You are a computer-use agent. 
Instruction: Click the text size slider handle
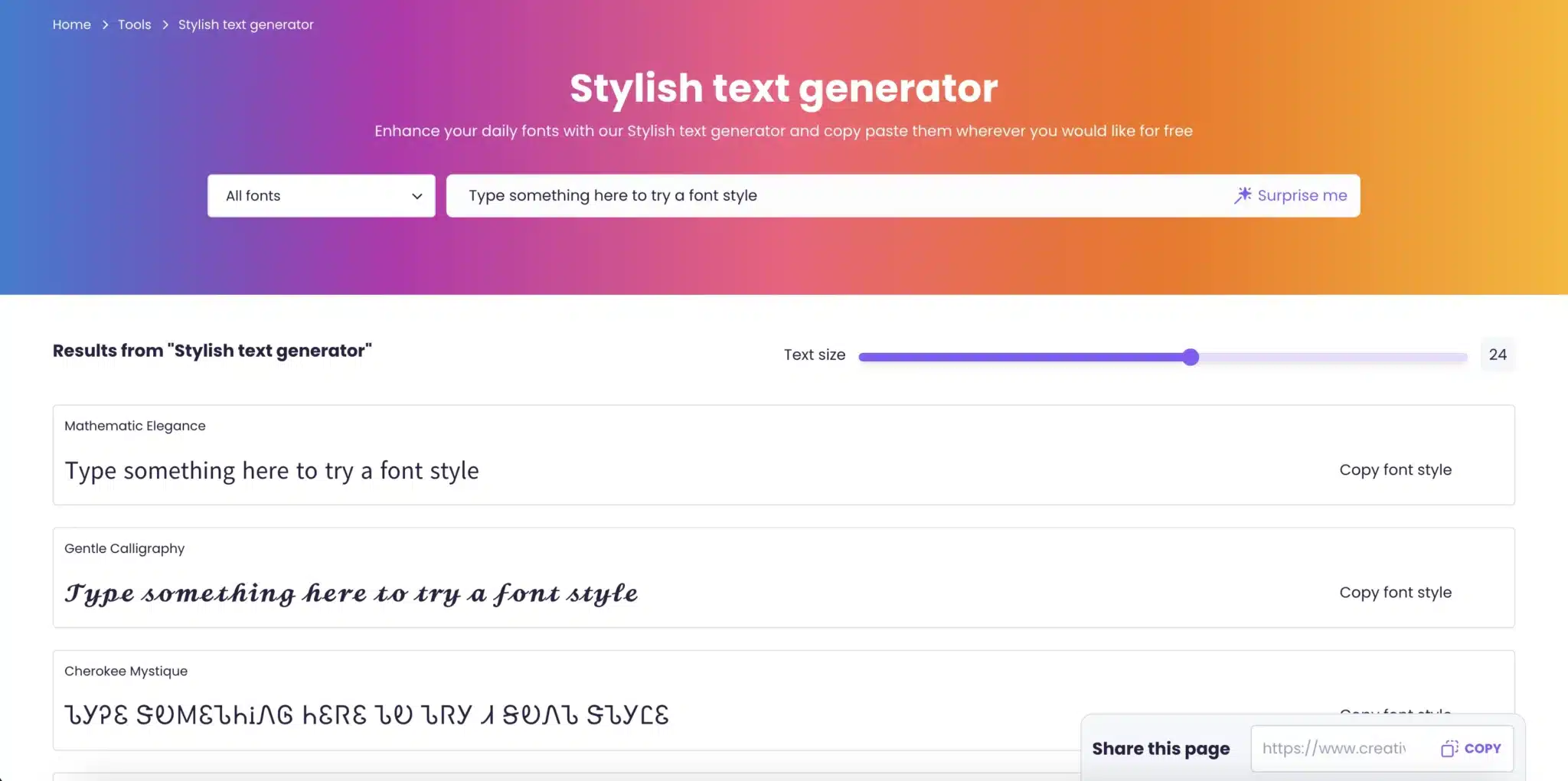pyautogui.click(x=1191, y=357)
